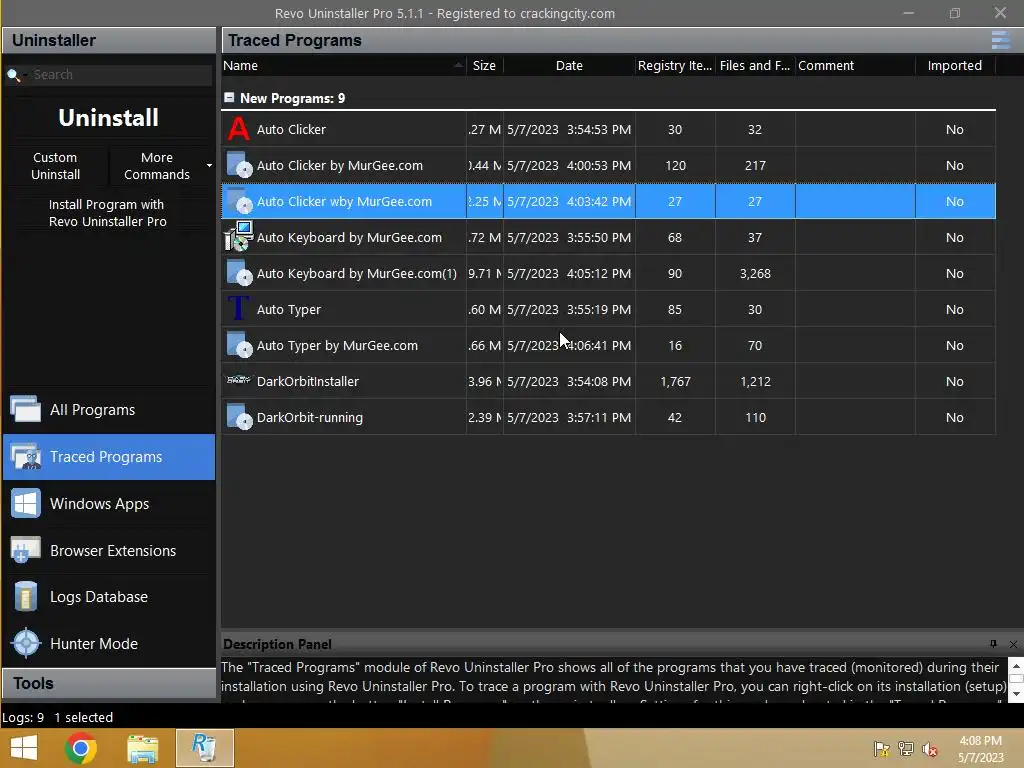
Task: Open Windows Apps module
Action: point(109,504)
